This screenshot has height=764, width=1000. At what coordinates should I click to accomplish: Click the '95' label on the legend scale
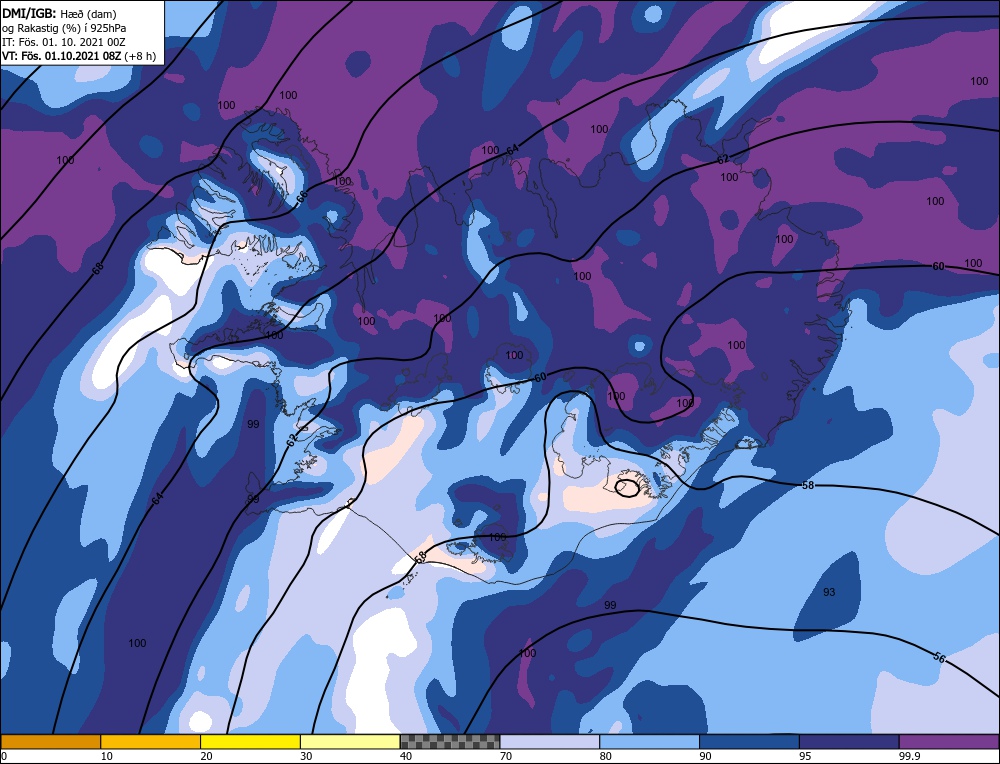click(x=805, y=756)
